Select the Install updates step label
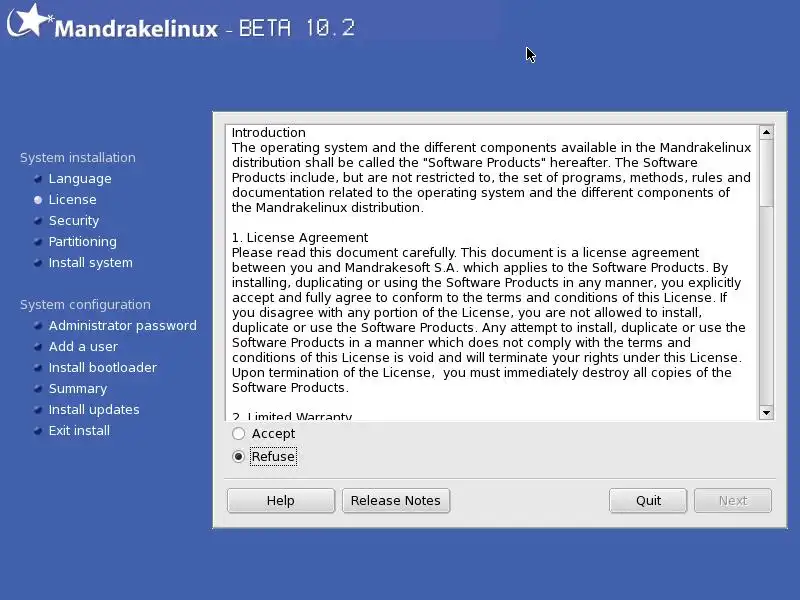 click(x=94, y=410)
